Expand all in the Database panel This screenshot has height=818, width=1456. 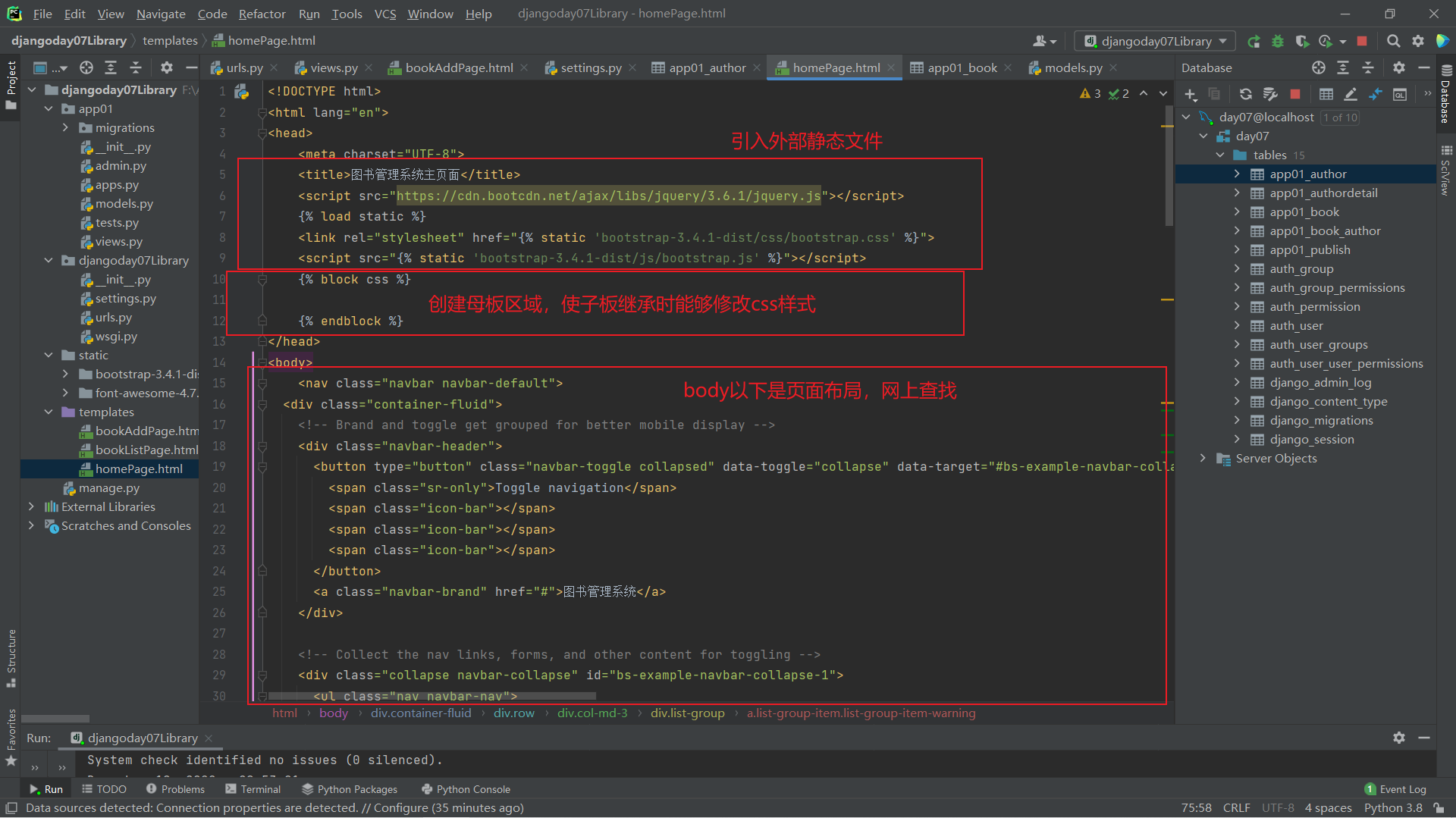[1343, 68]
